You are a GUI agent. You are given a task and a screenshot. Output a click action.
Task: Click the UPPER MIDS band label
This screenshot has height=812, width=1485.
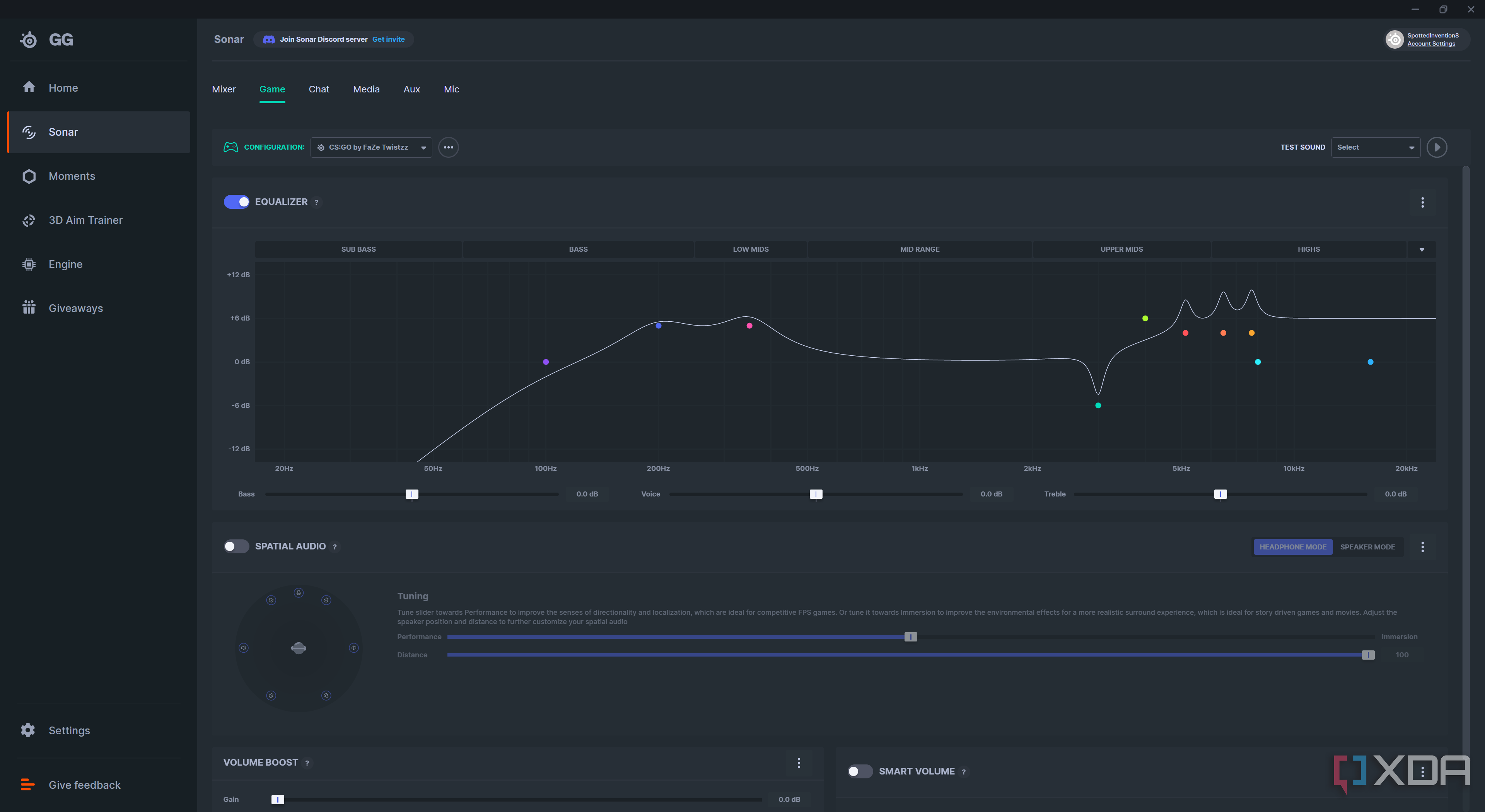pos(1121,249)
